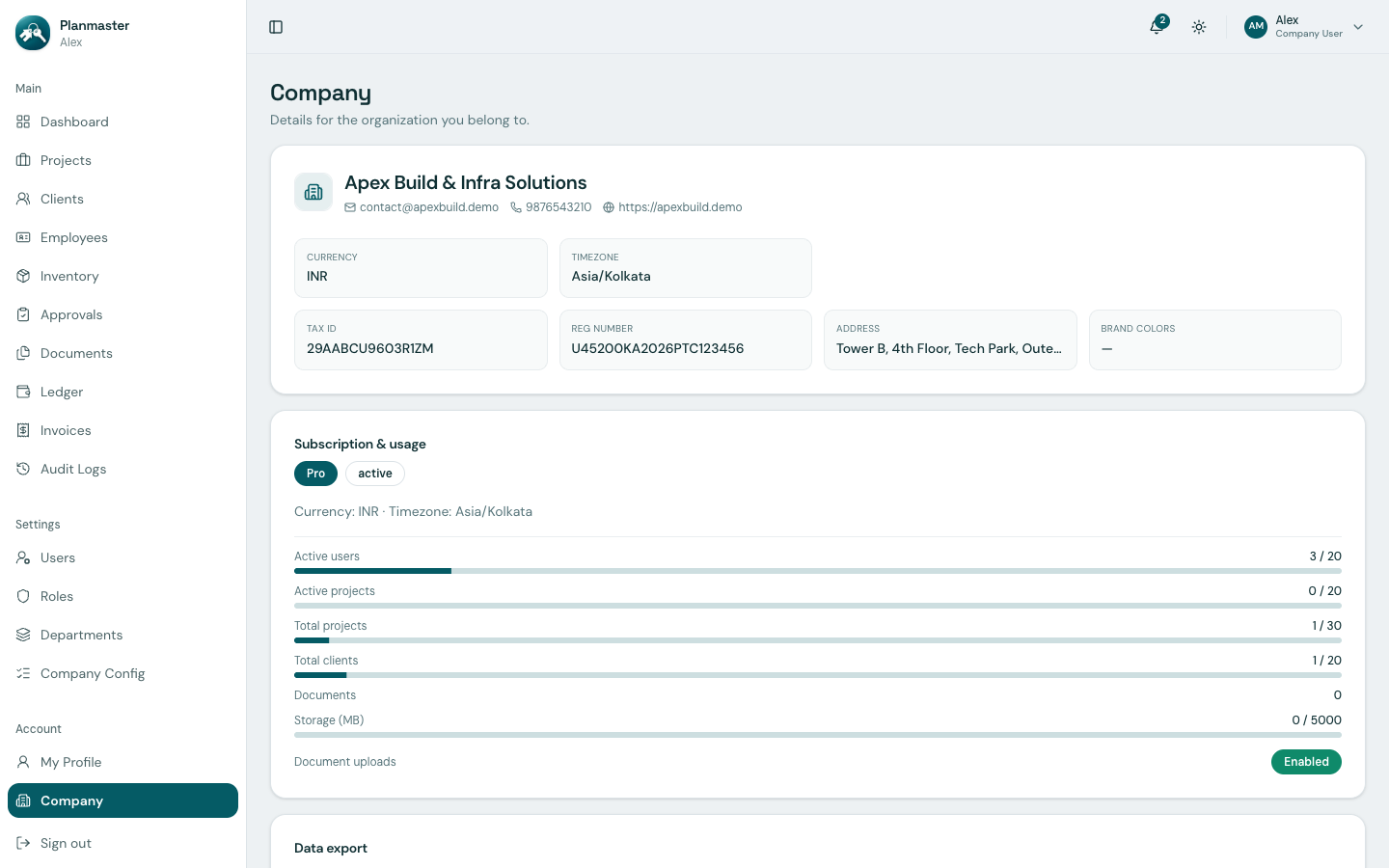Sign out of the account
Screen dimensions: 1389x868
[x=123, y=843]
